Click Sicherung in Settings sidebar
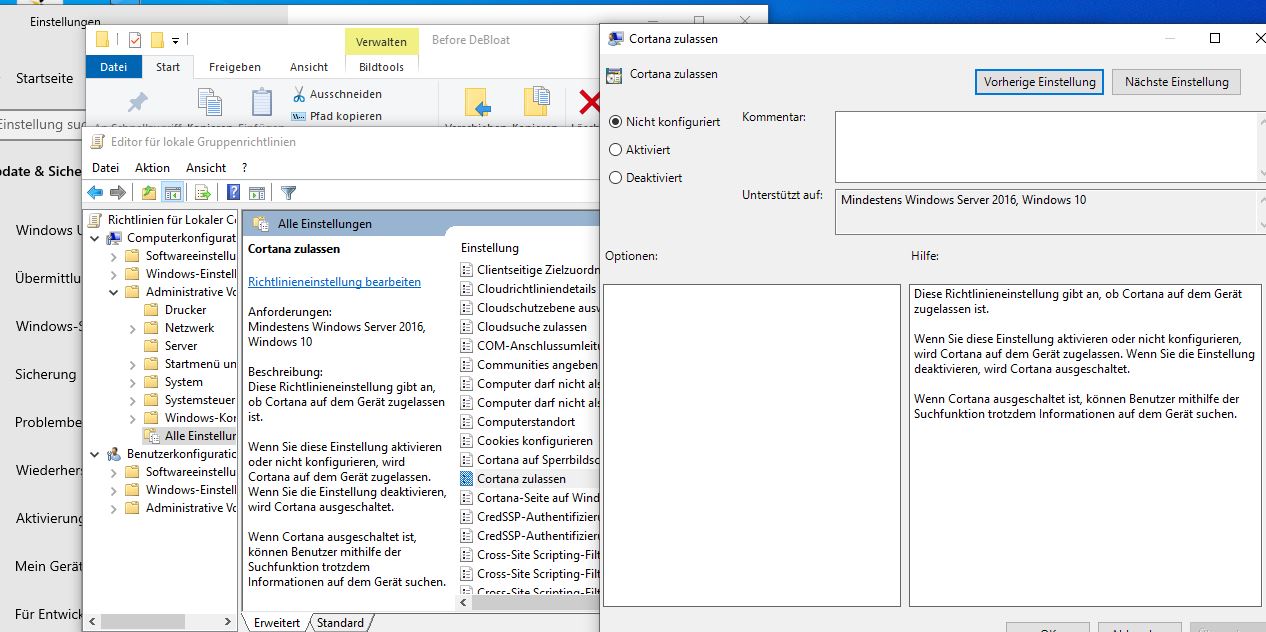The height and width of the screenshot is (632, 1266). 45,374
